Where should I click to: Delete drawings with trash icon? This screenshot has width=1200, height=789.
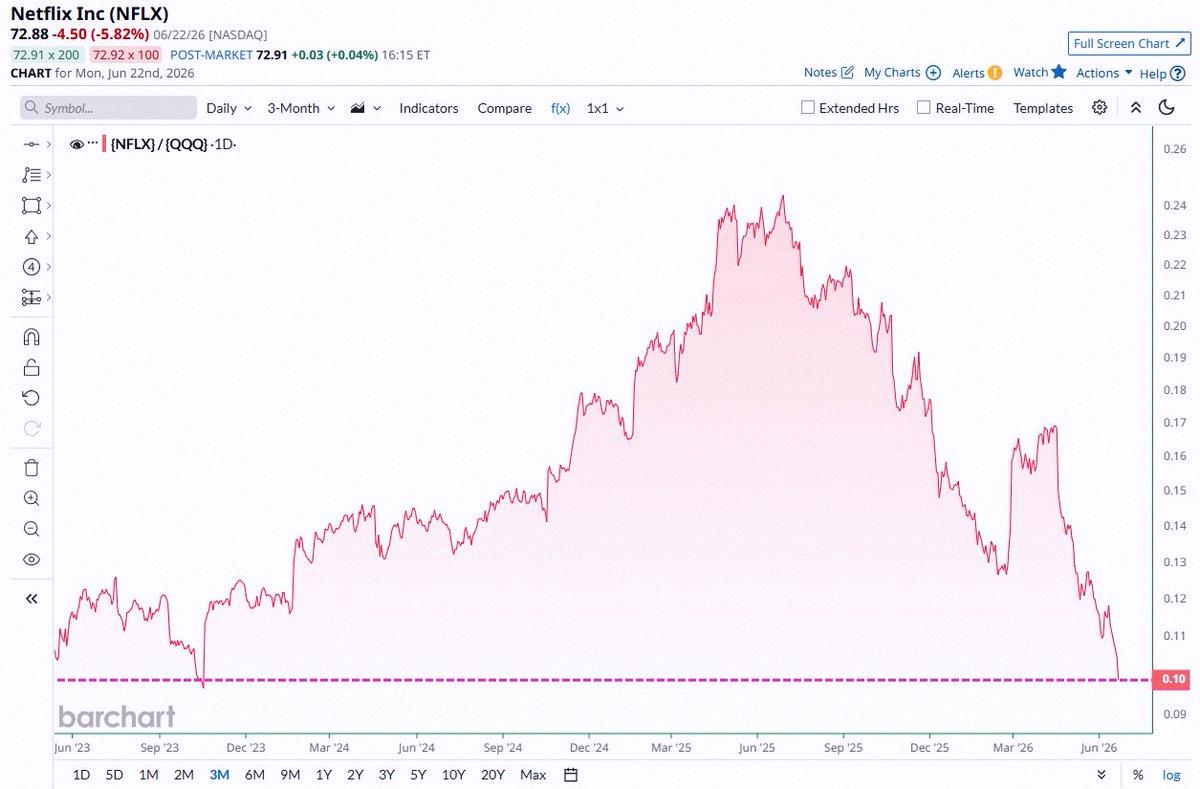(31, 467)
